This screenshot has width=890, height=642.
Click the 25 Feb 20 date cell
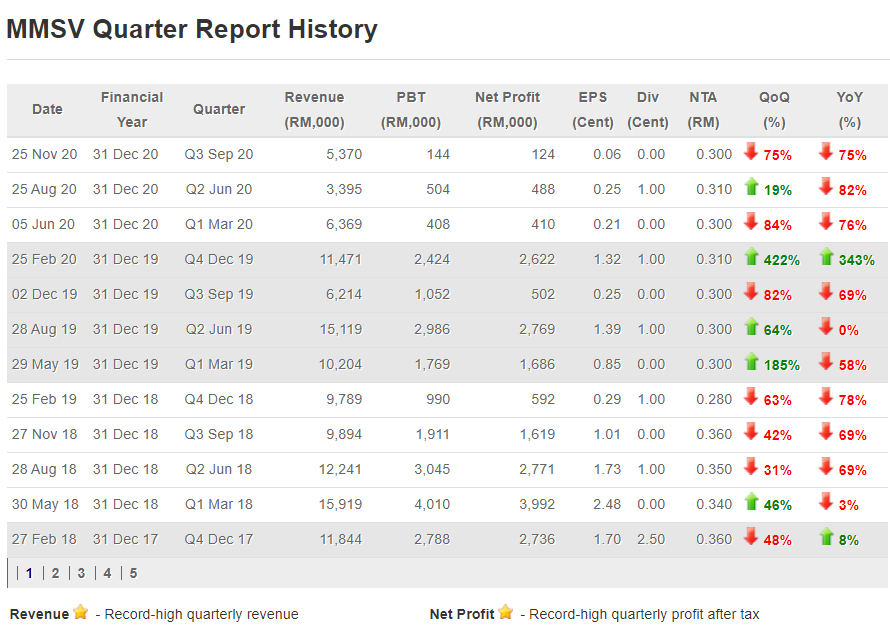(x=44, y=259)
